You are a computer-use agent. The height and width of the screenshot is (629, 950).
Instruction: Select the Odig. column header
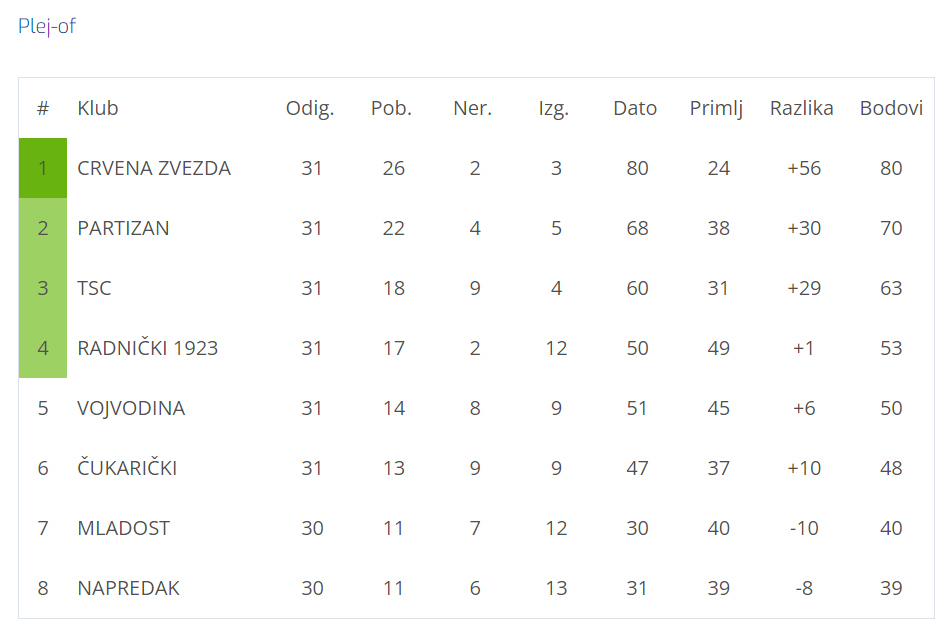click(x=310, y=108)
